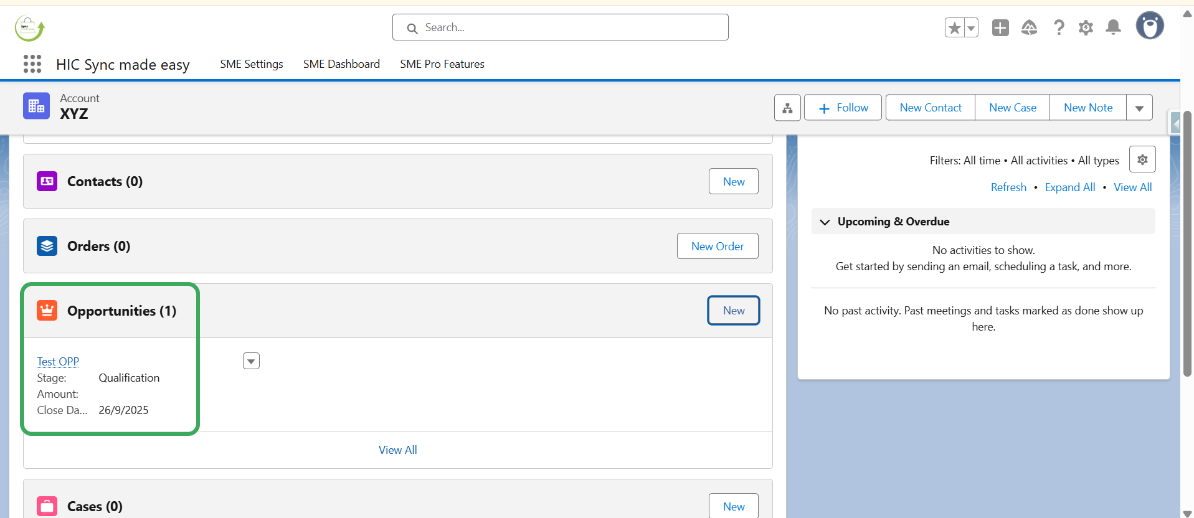This screenshot has width=1194, height=518.
Task: Click the Contacts related list icon
Action: coord(47,181)
